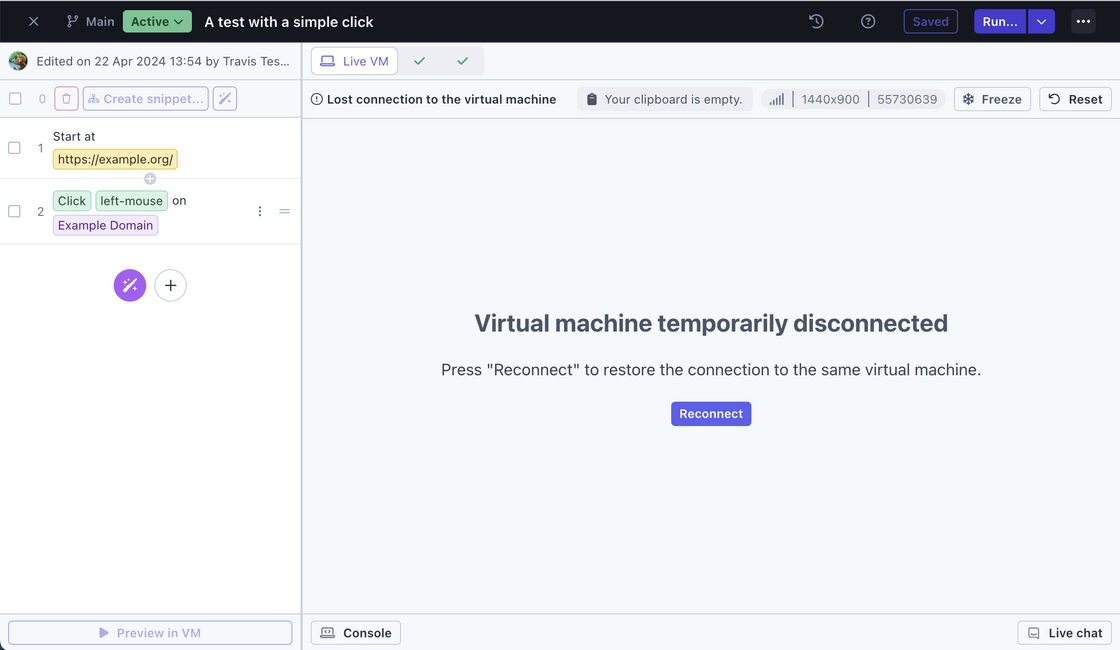
Task: Open the Run options dropdown arrow
Action: click(1041, 21)
